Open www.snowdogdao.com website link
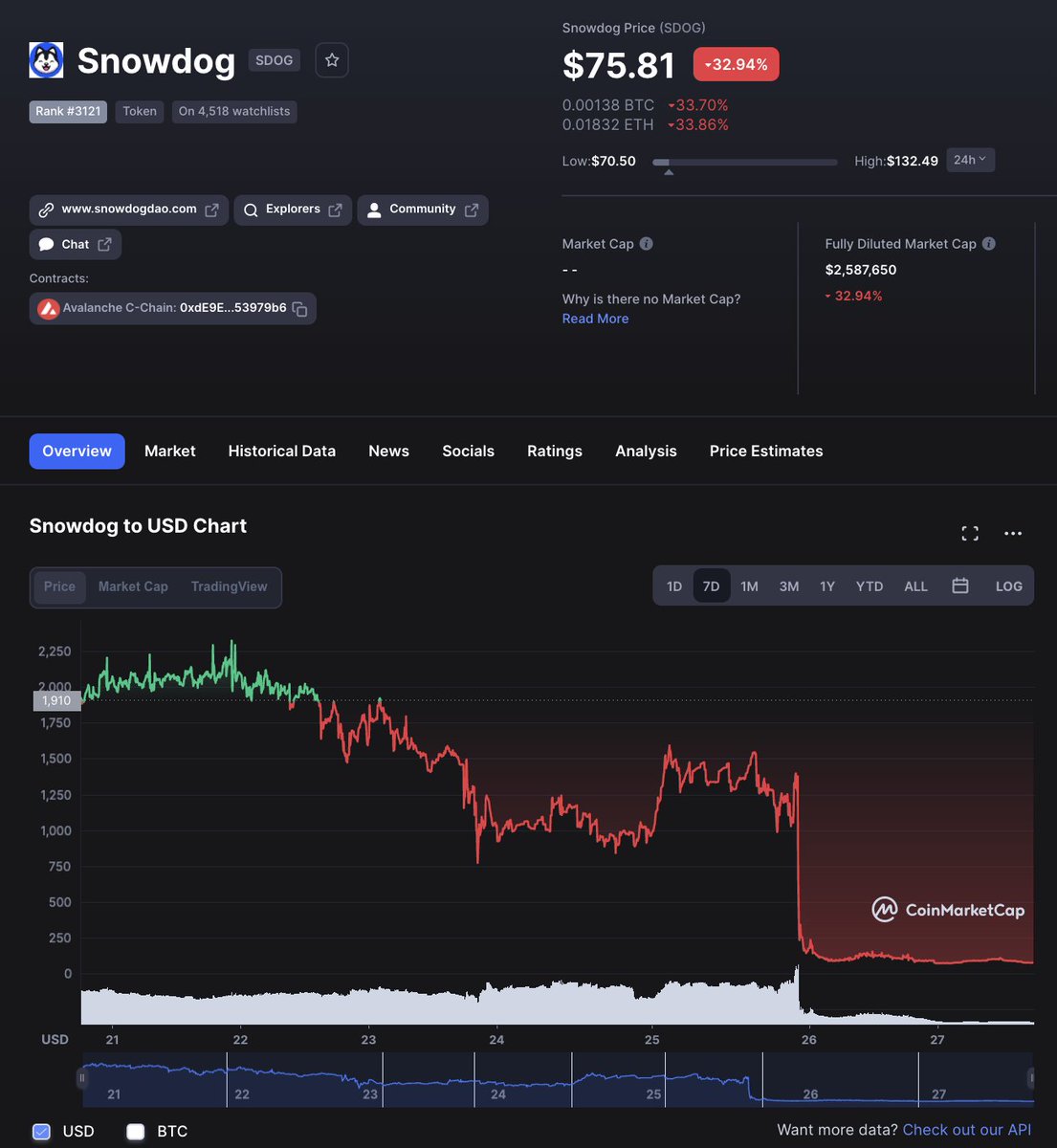1057x1148 pixels. point(128,210)
